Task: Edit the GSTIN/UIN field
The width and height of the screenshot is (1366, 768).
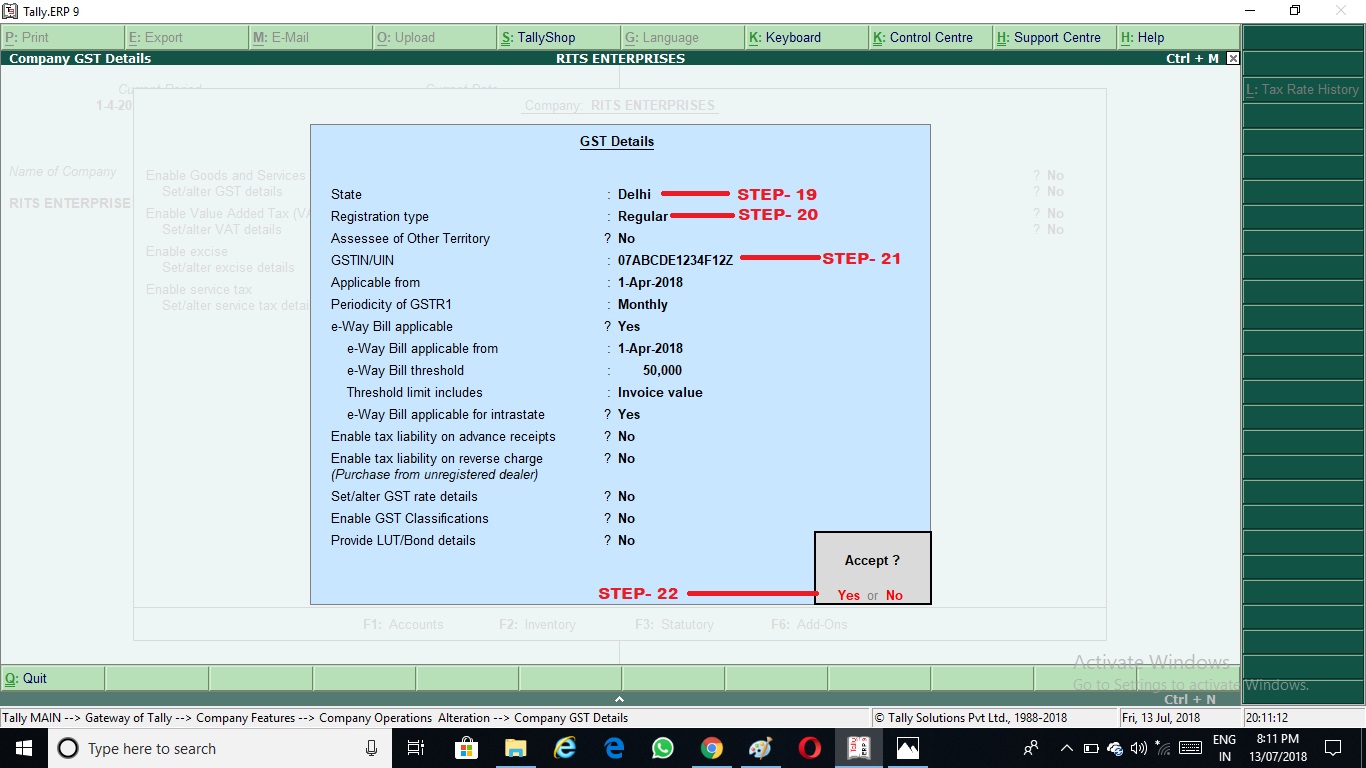Action: point(675,260)
